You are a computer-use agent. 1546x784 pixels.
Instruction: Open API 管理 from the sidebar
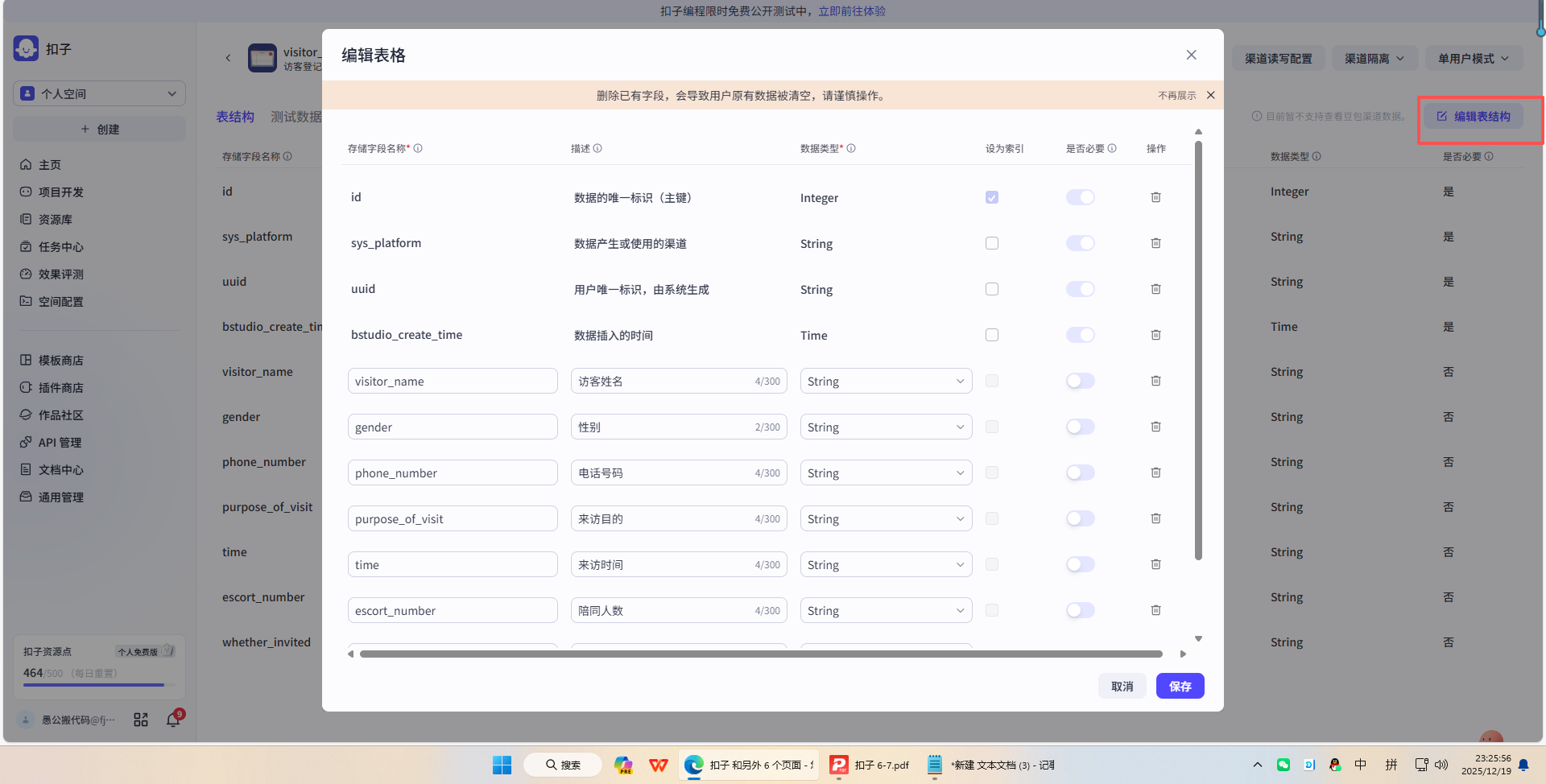point(59,442)
